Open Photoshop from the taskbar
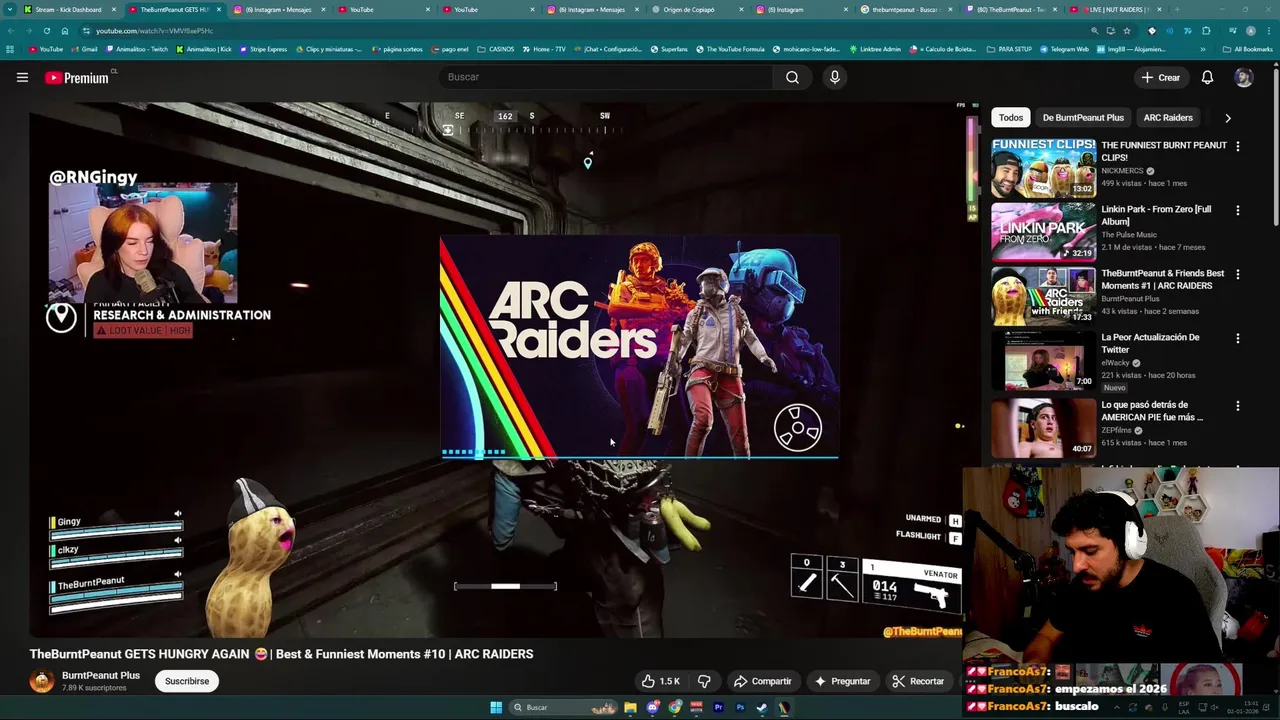This screenshot has height=720, width=1280. pos(740,707)
